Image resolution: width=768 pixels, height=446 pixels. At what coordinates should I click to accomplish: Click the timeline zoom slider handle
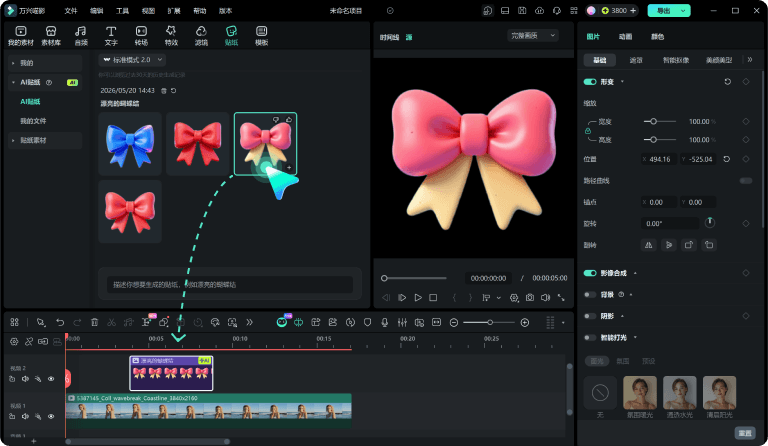(x=490, y=323)
